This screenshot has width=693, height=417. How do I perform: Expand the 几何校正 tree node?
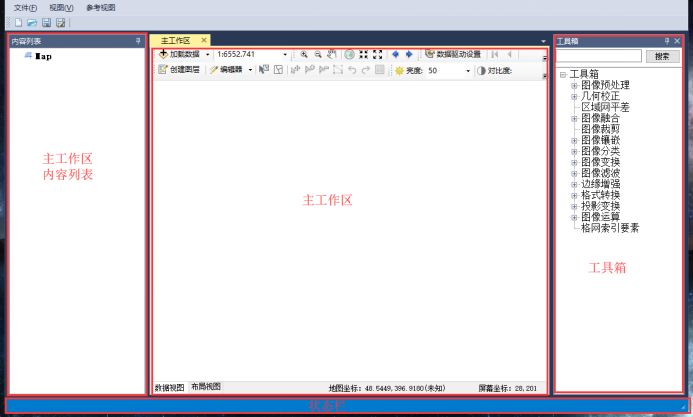pyautogui.click(x=574, y=96)
